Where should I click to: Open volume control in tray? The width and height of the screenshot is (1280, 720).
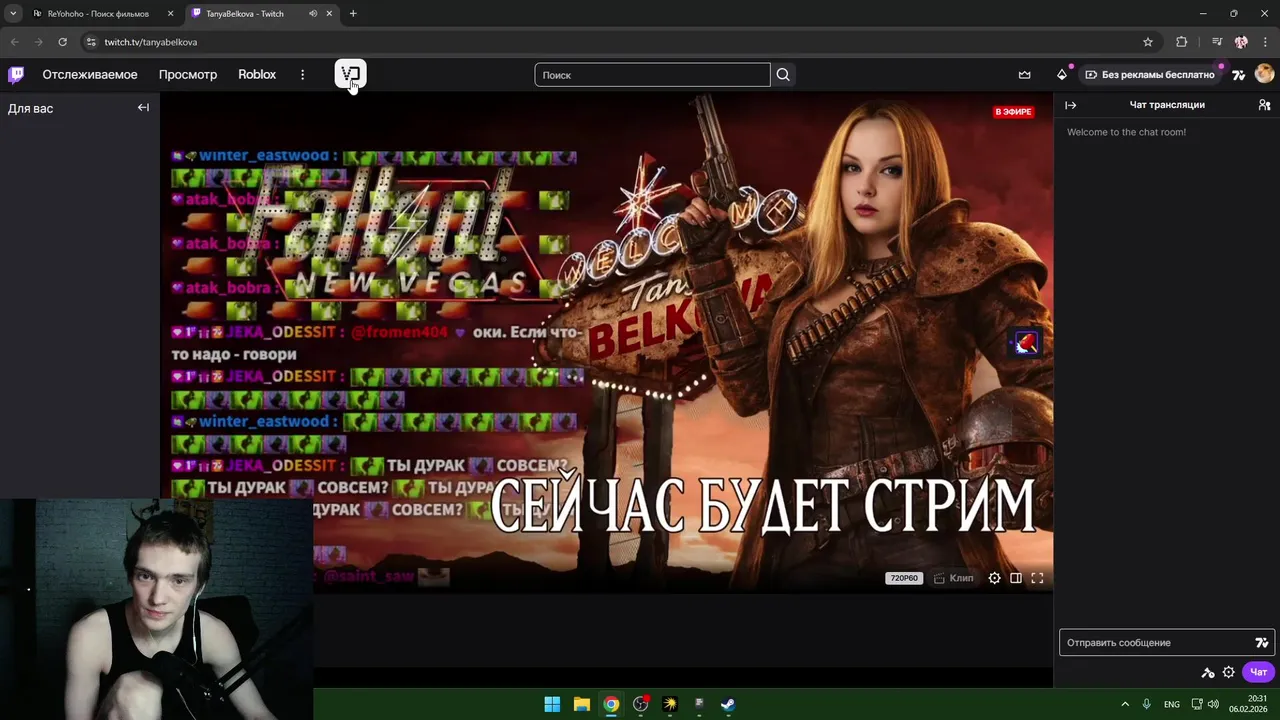[x=1213, y=704]
